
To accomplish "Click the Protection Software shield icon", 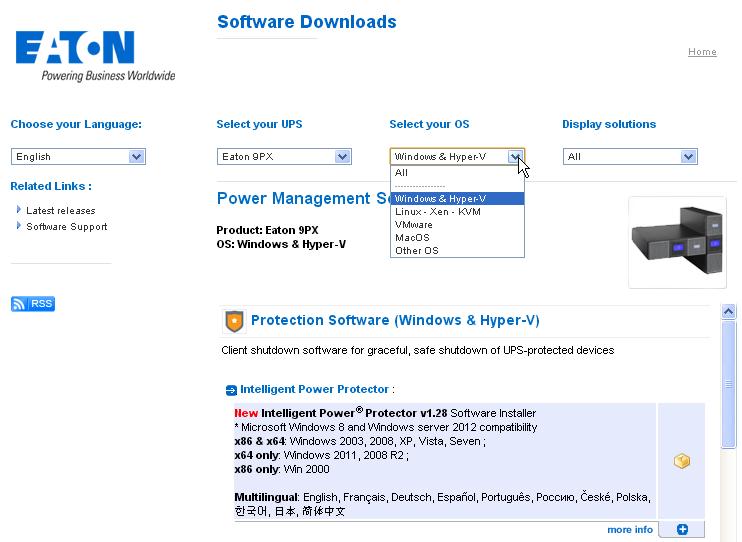I will (234, 321).
